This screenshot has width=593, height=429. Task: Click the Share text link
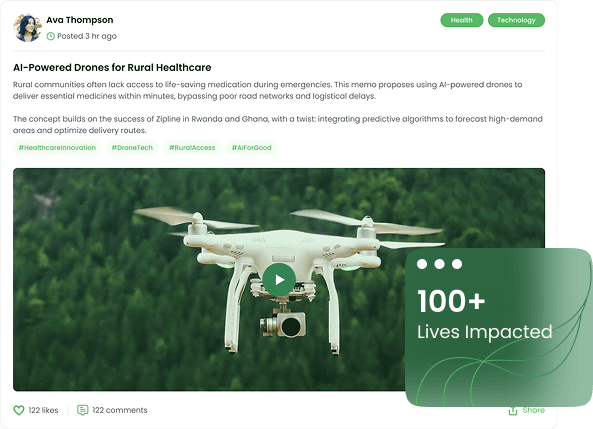[x=534, y=410]
